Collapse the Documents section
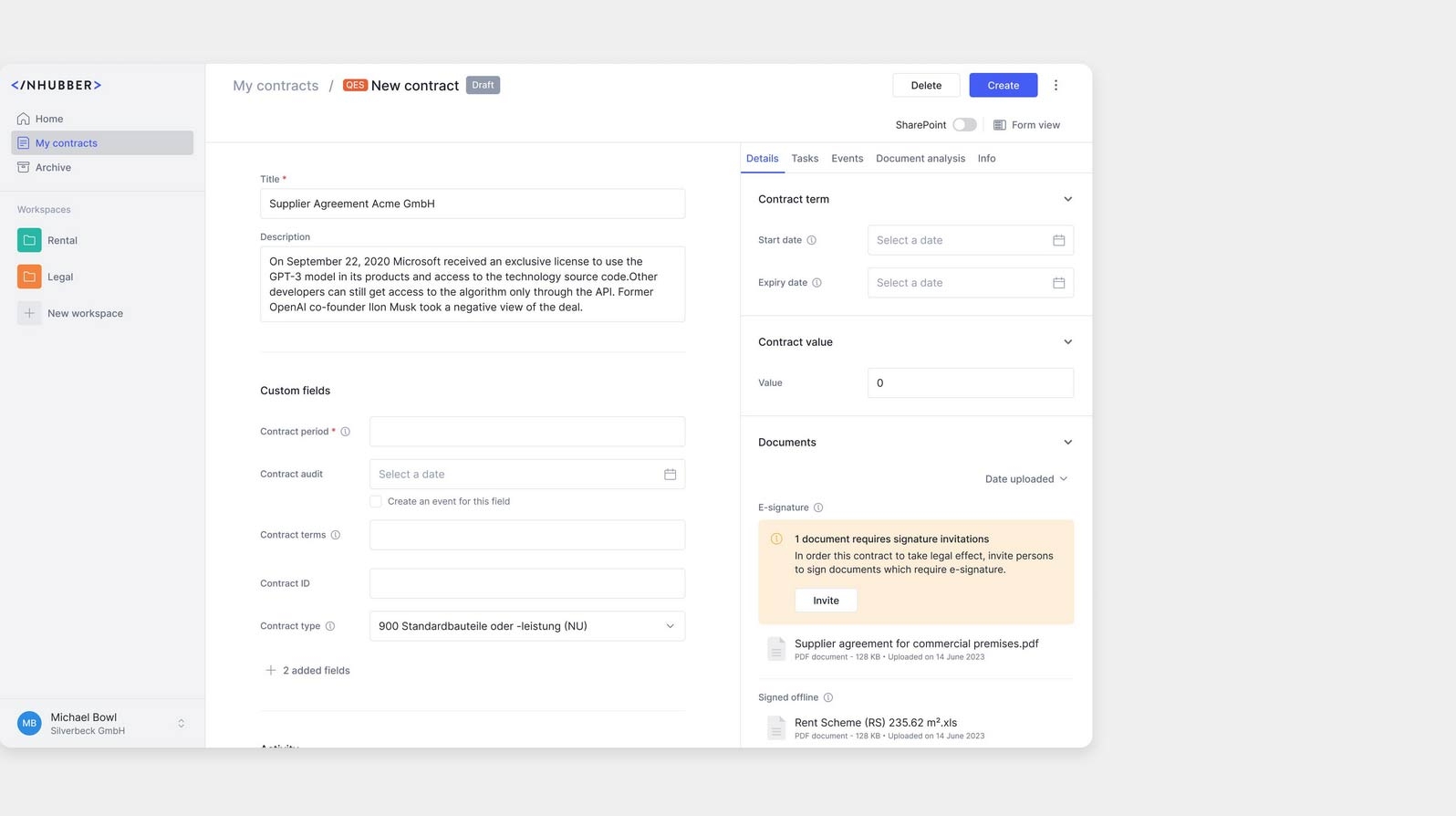 (1068, 443)
